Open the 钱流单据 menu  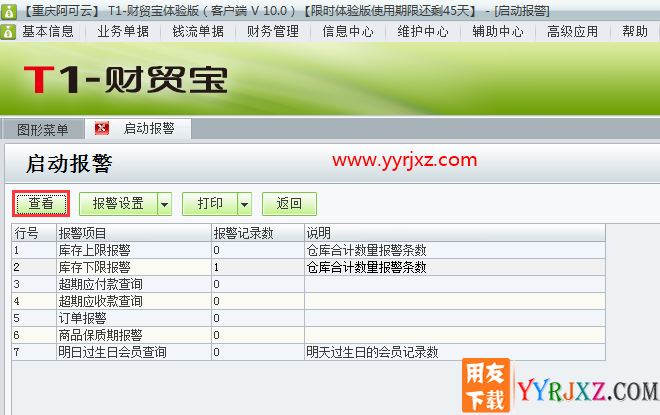198,32
